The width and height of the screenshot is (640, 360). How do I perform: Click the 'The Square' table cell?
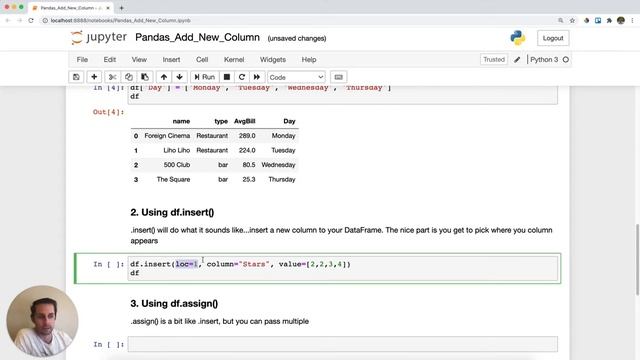click(x=173, y=180)
